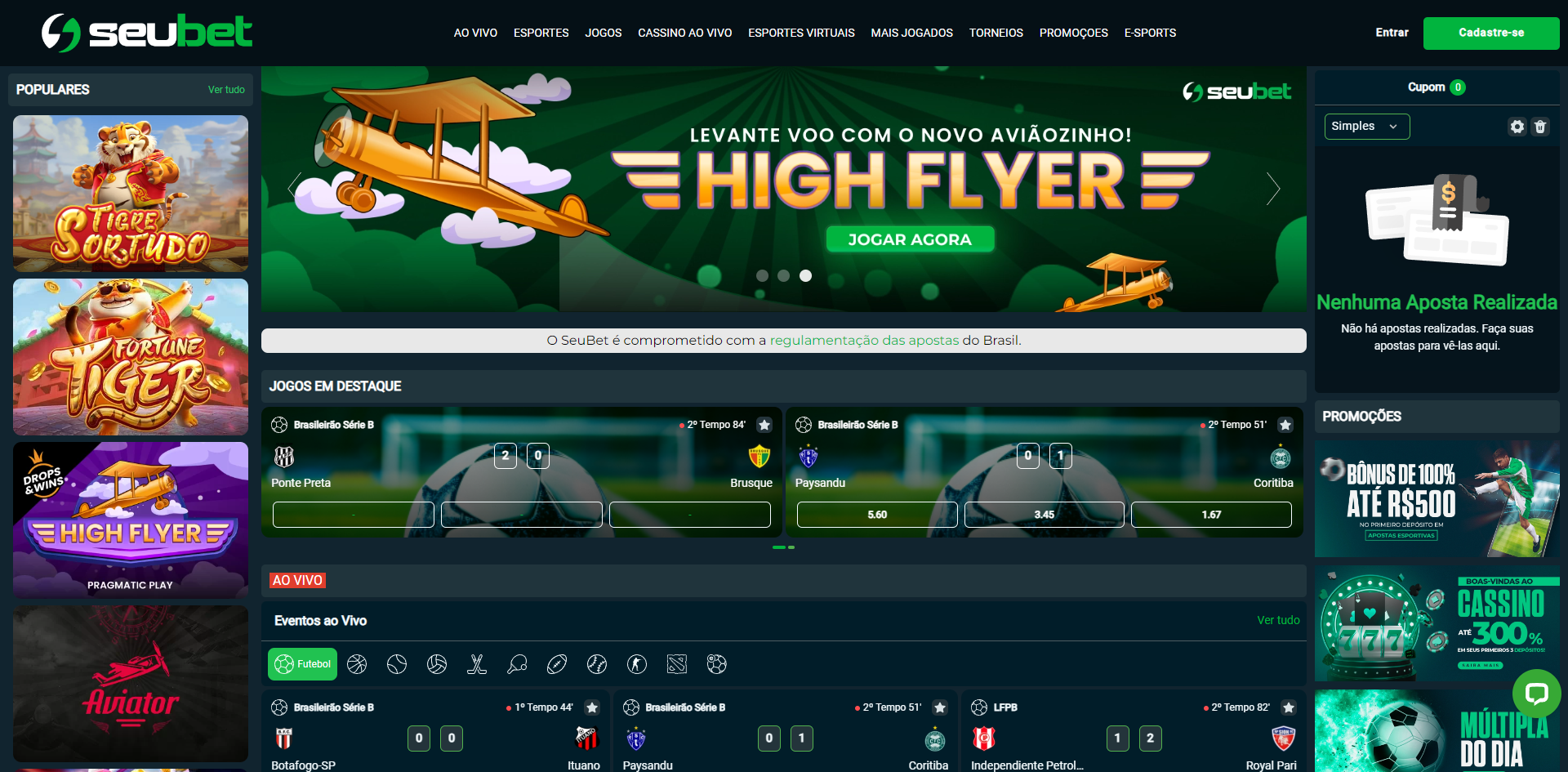Open the Tigre Sortudo game thumbnail

pos(131,194)
